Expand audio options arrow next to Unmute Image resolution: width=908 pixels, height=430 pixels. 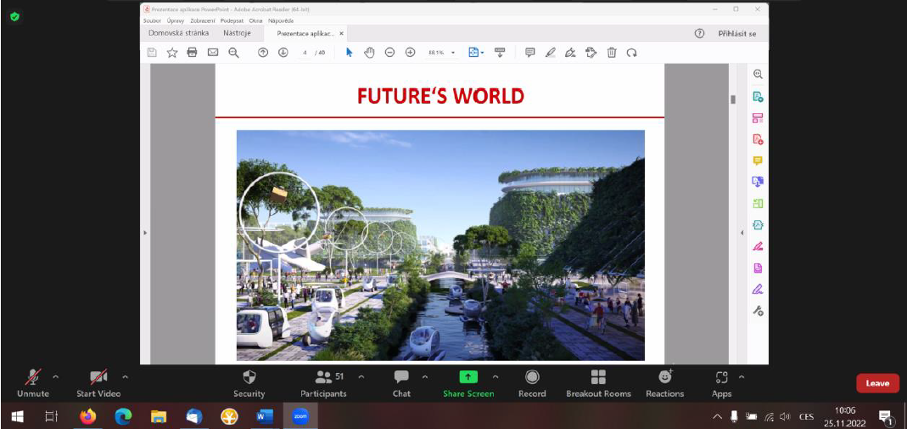pos(56,377)
